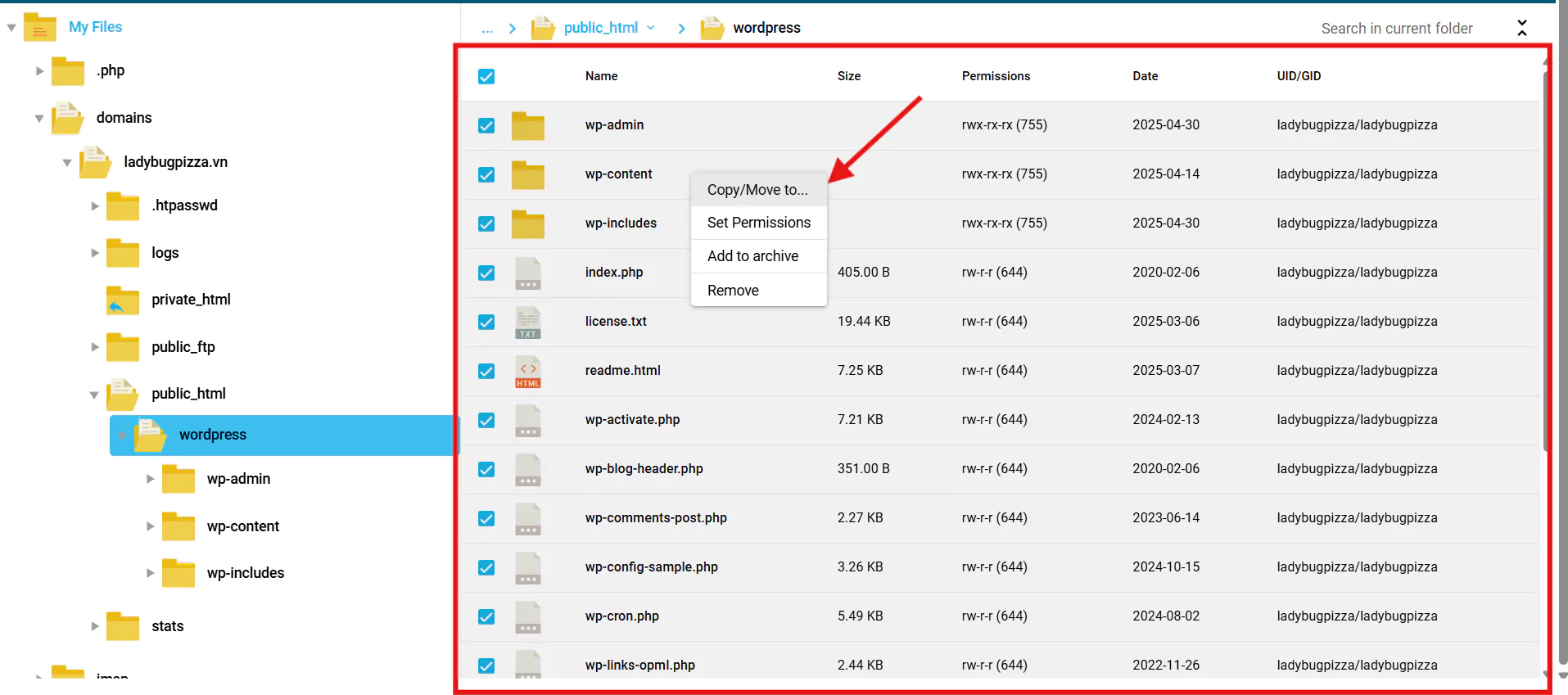
Task: Choose Copy/Move to... from context menu
Action: [x=759, y=190]
